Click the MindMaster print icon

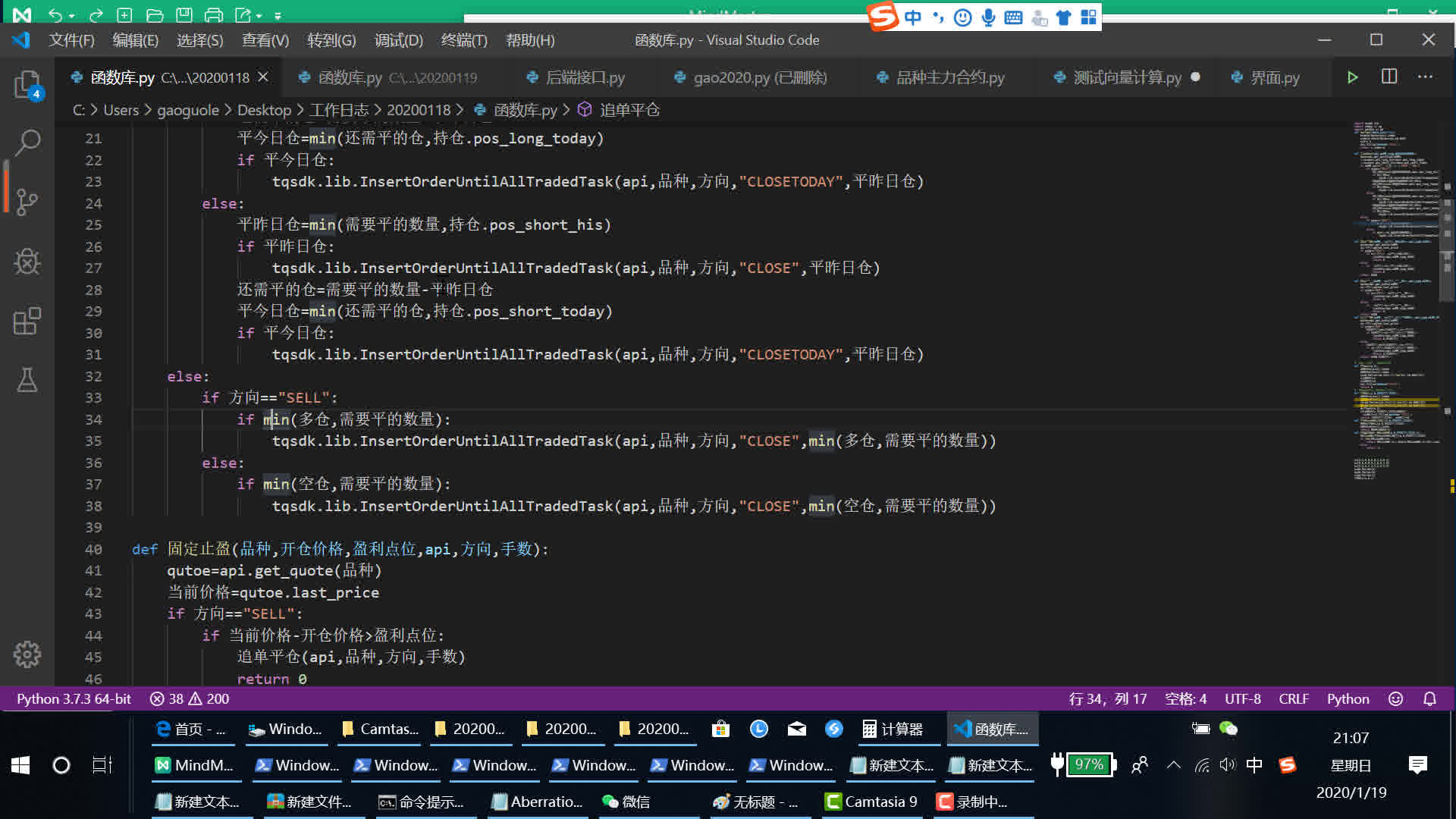point(215,14)
